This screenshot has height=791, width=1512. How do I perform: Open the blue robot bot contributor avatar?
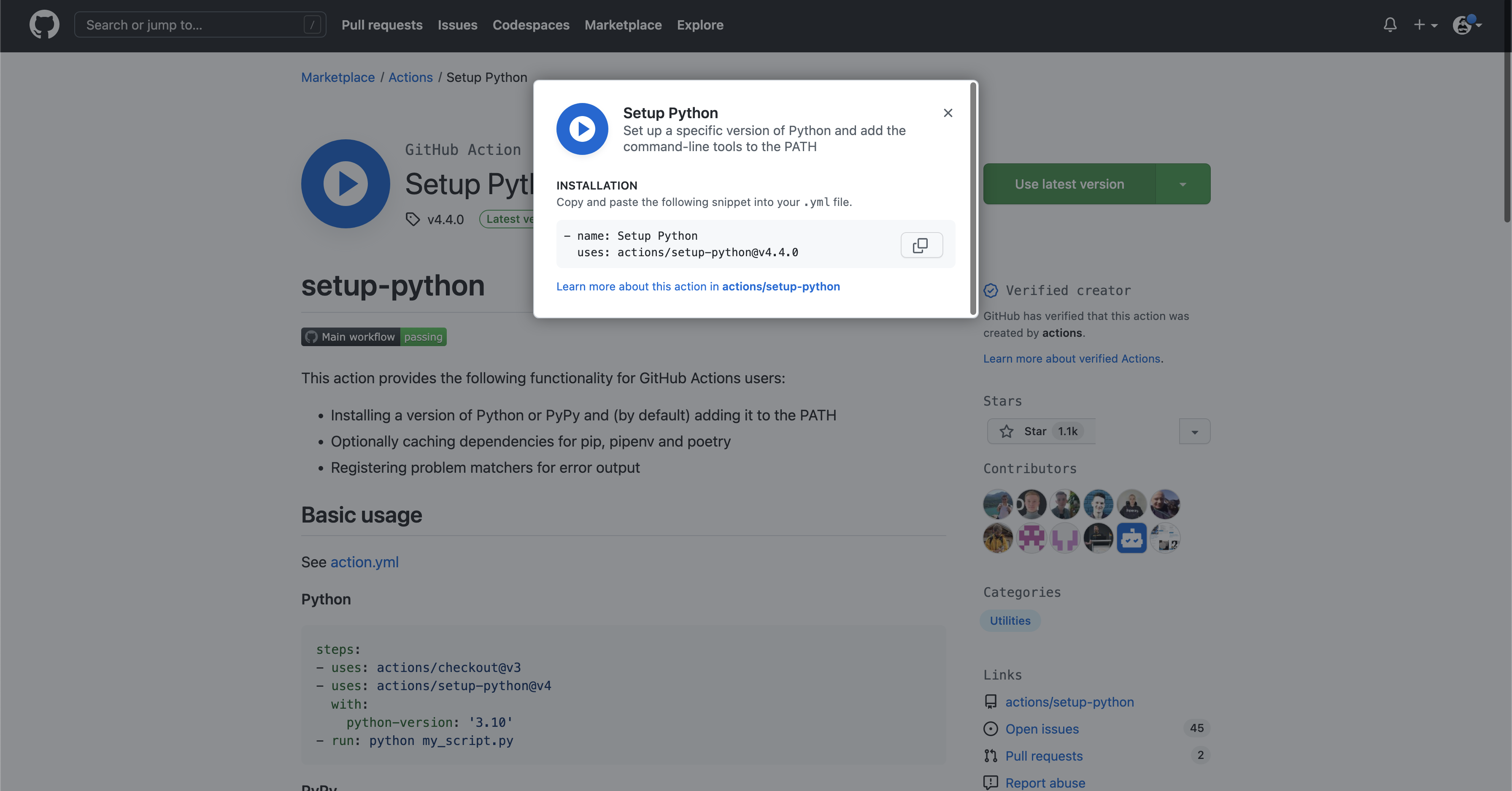(x=1131, y=538)
